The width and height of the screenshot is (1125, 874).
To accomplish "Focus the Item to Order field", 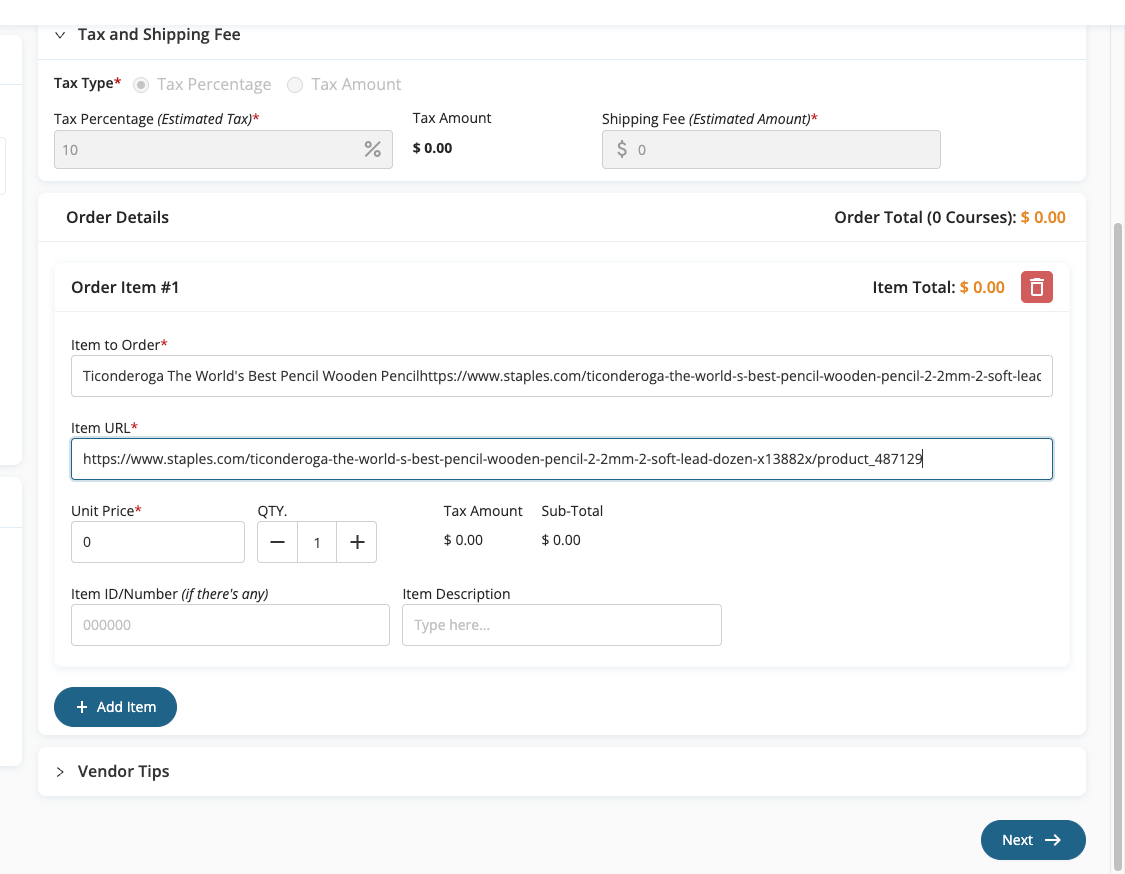I will (562, 376).
